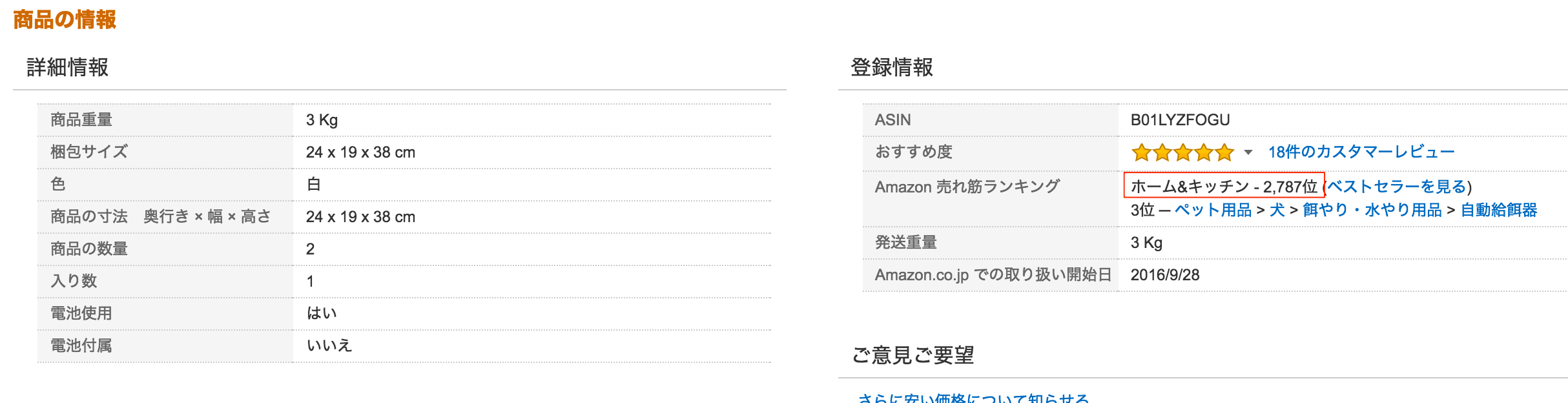
Task: Click the ホーム&キッチン 2,787位 ranking text
Action: (1223, 187)
